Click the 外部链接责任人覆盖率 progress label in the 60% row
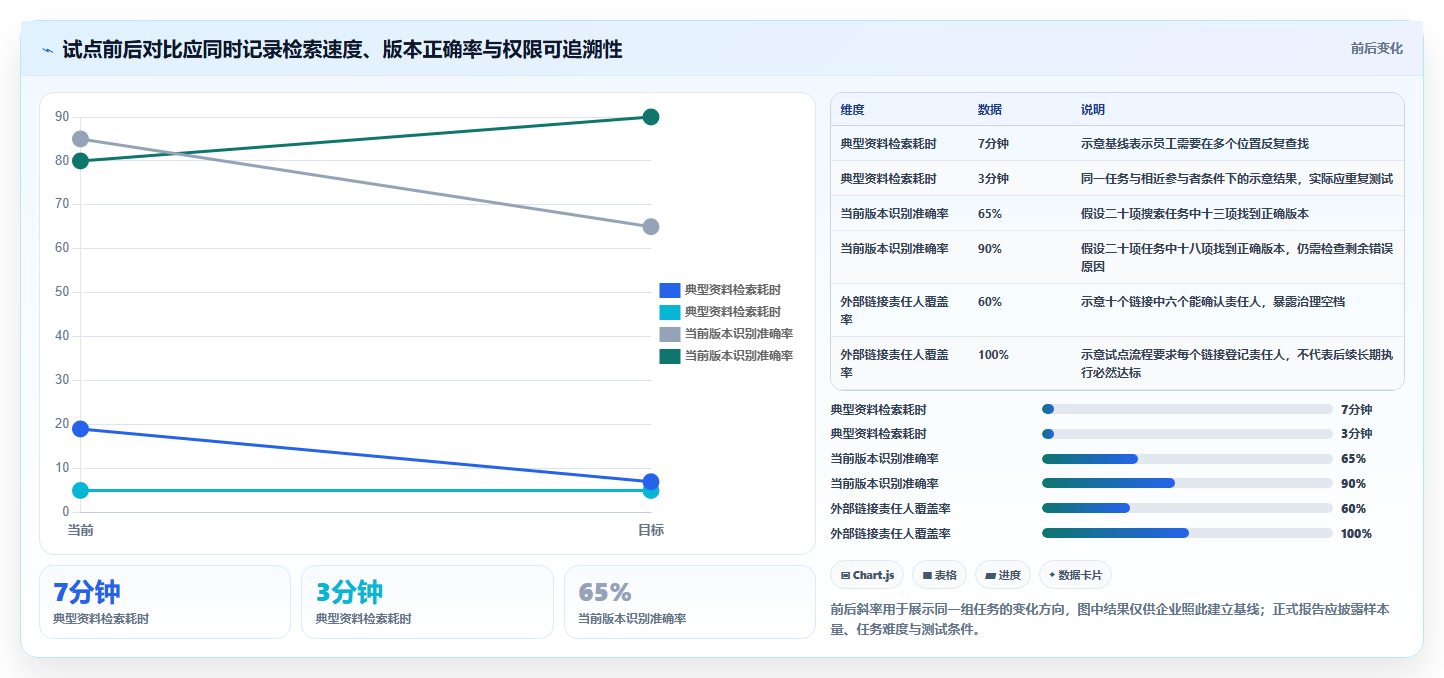 [x=890, y=509]
